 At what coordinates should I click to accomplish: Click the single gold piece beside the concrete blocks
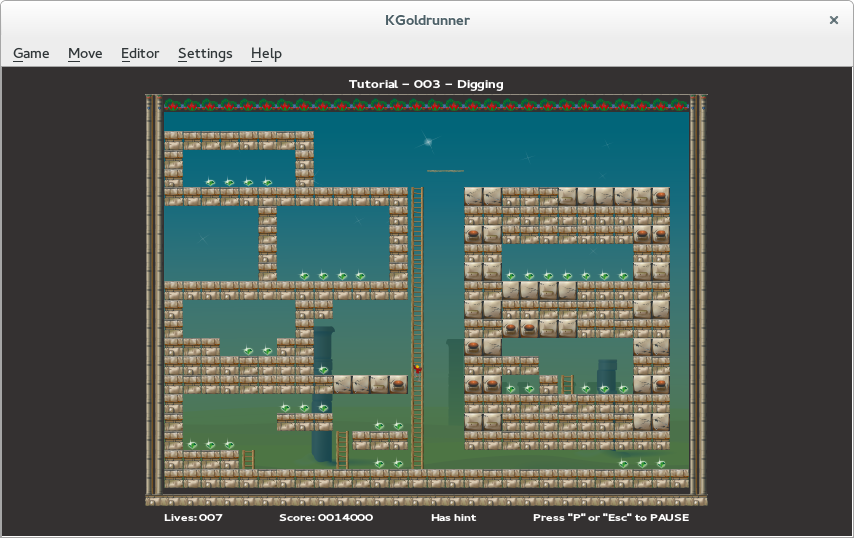tap(324, 370)
